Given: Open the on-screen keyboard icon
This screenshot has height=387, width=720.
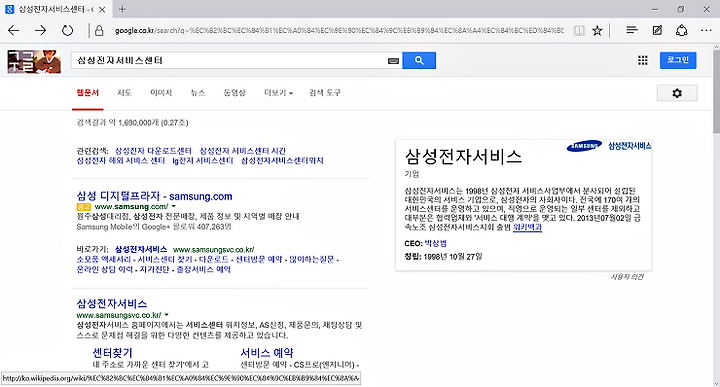Looking at the screenshot, I should tap(393, 61).
